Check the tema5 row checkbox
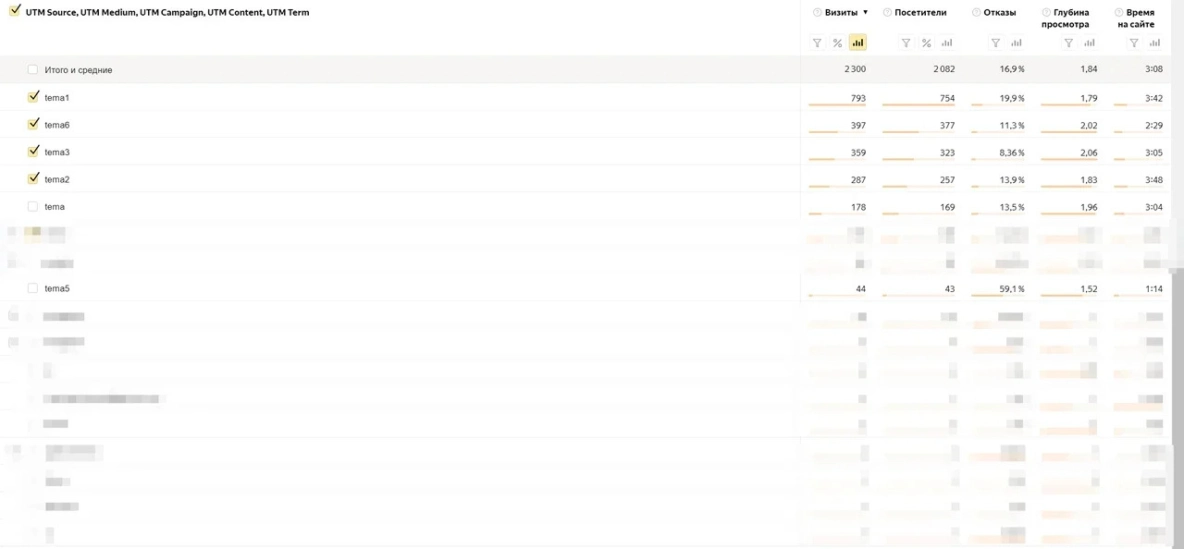The width and height of the screenshot is (1184, 549). (33, 288)
